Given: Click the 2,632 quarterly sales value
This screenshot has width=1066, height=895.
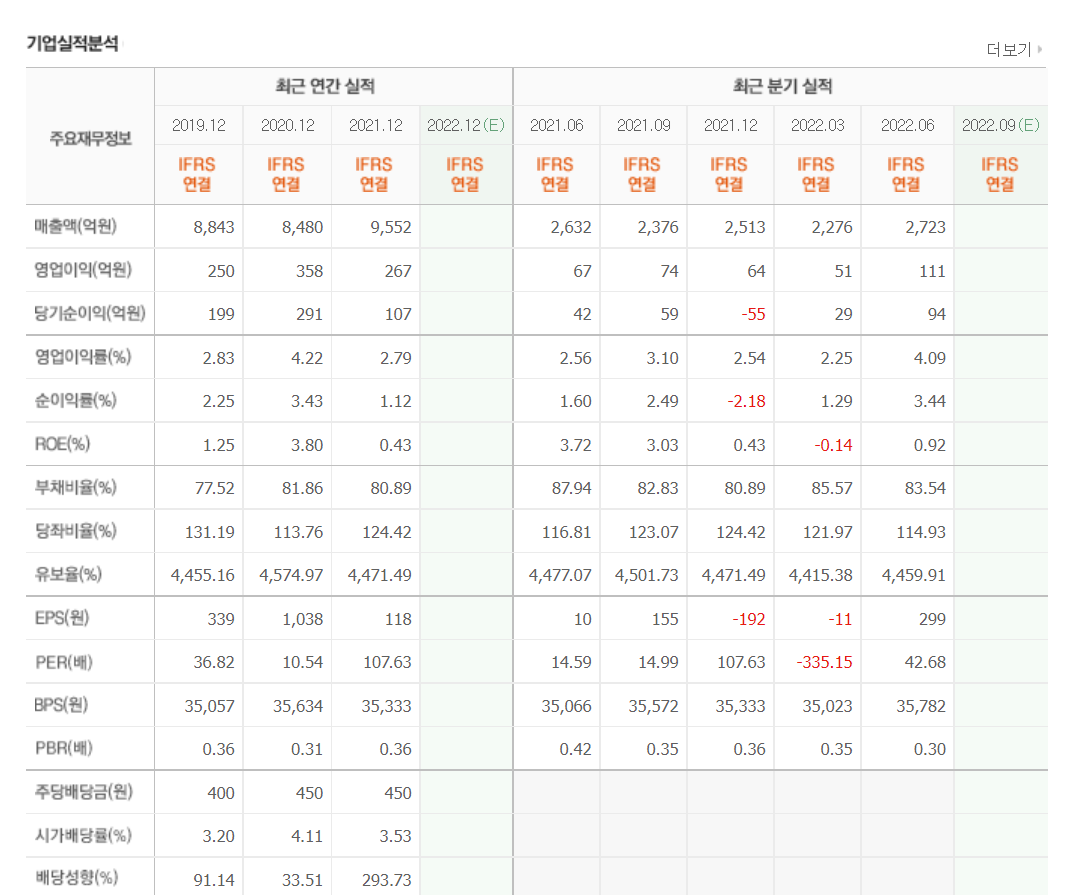Looking at the screenshot, I should (571, 227).
